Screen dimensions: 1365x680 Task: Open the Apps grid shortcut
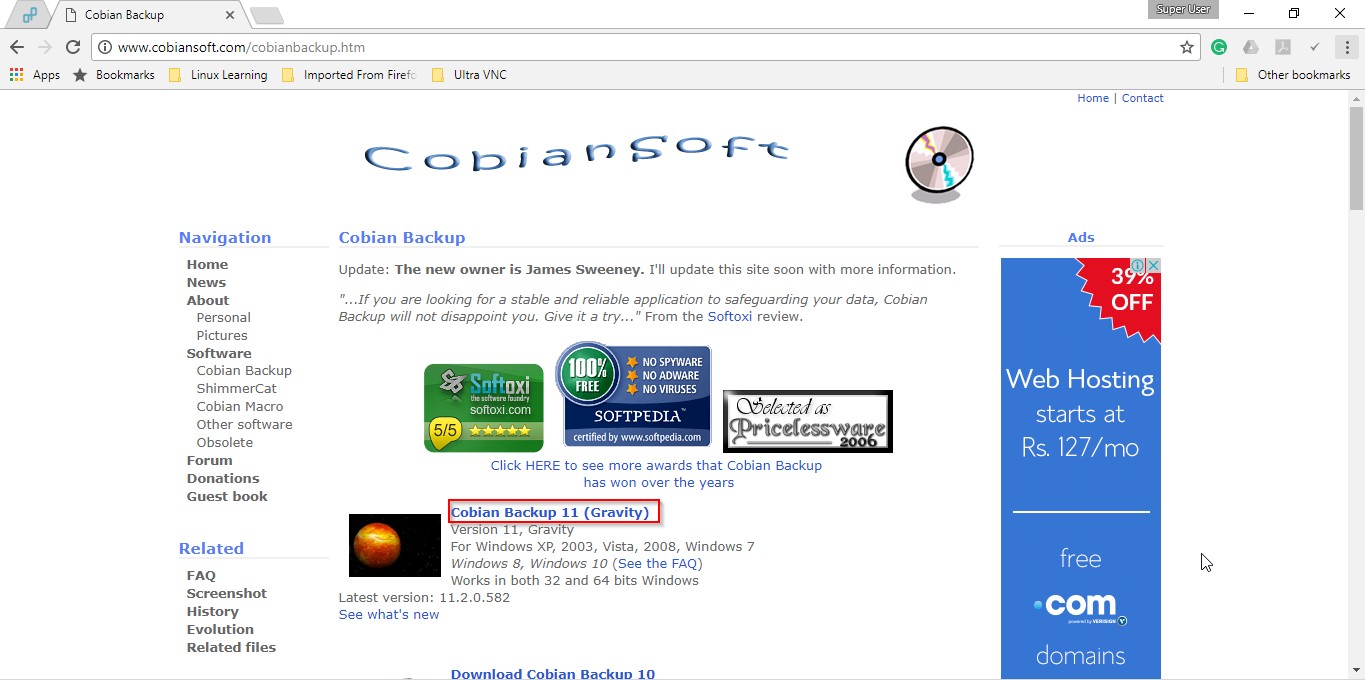point(35,75)
